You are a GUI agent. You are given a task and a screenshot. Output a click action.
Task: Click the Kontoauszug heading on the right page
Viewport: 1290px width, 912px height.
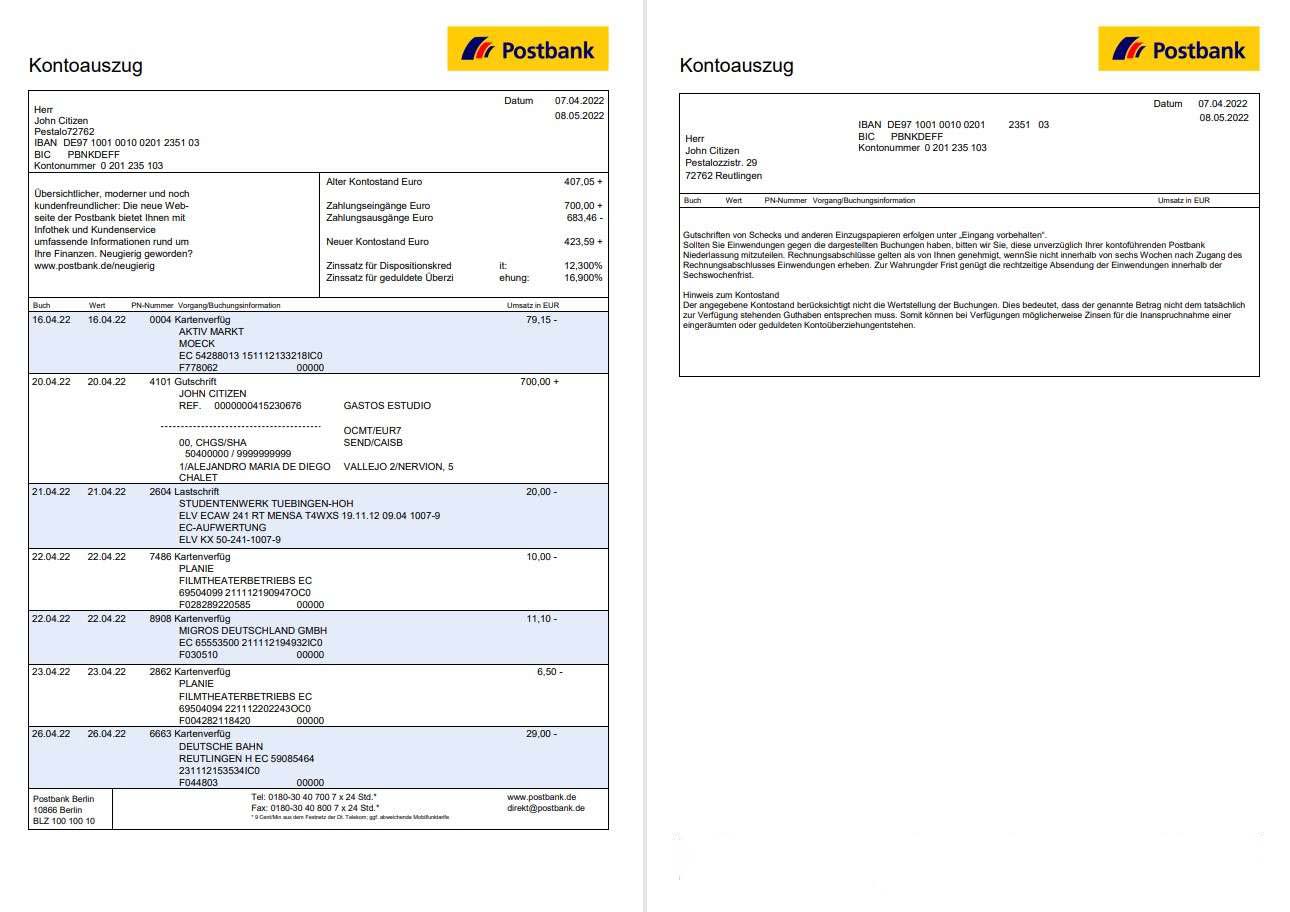[736, 66]
